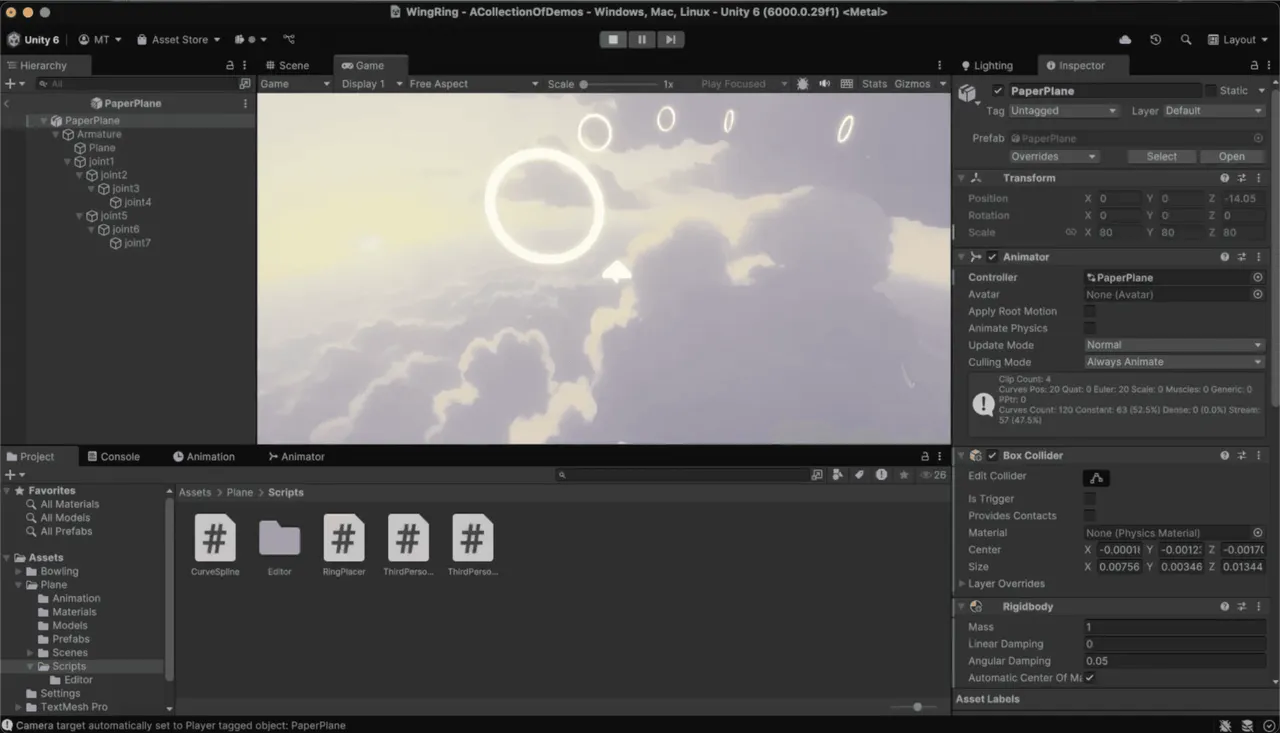Viewport: 1280px width, 733px height.
Task: Select joint7 in the Hierarchy
Action: pyautogui.click(x=137, y=243)
